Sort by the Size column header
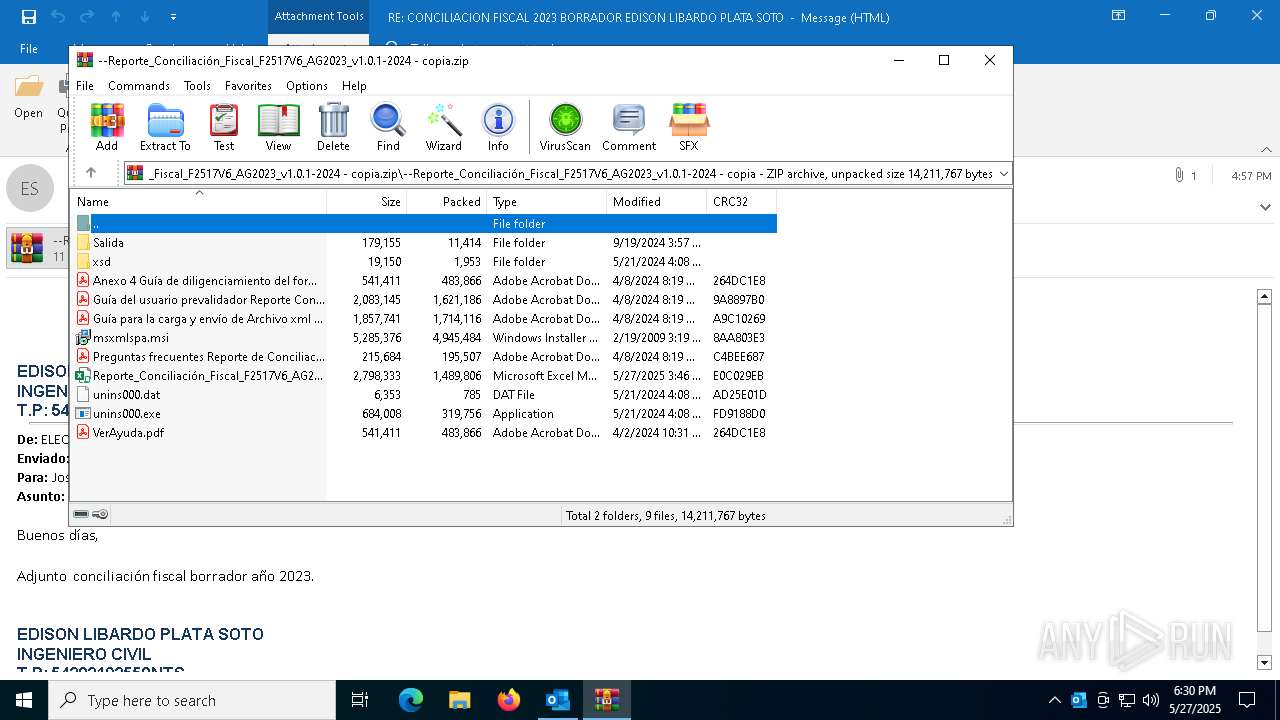Screen dimensions: 1280x720 pos(366,202)
